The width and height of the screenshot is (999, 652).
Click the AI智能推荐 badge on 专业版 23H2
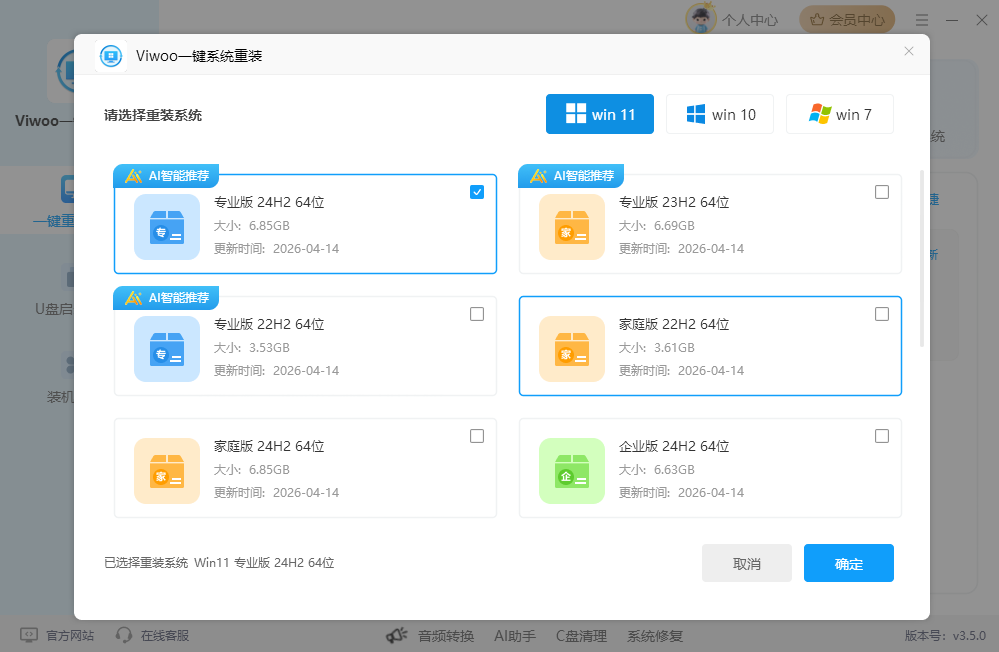(571, 176)
